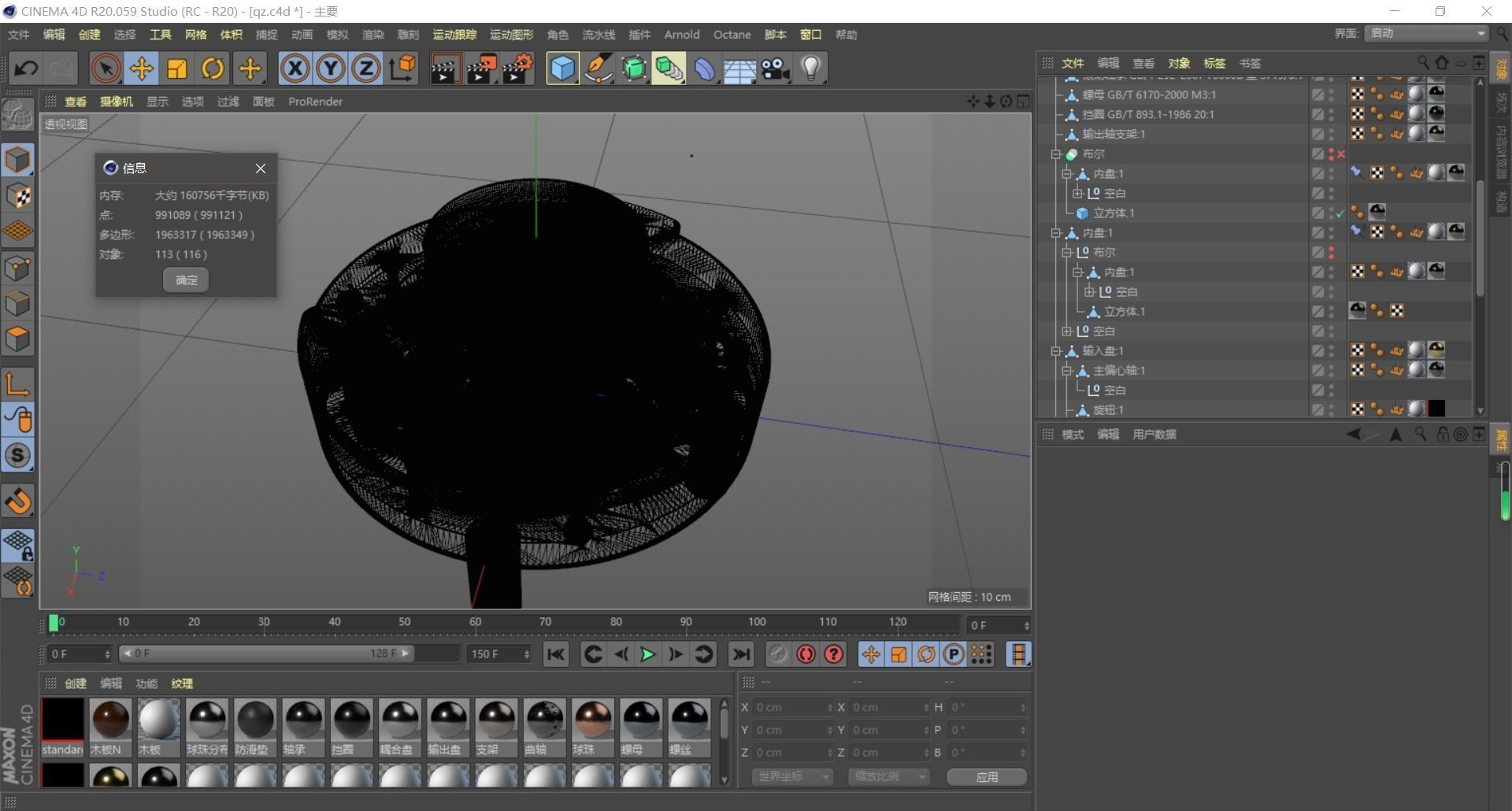The width and height of the screenshot is (1512, 811).
Task: Go to the start of animation
Action: (556, 654)
